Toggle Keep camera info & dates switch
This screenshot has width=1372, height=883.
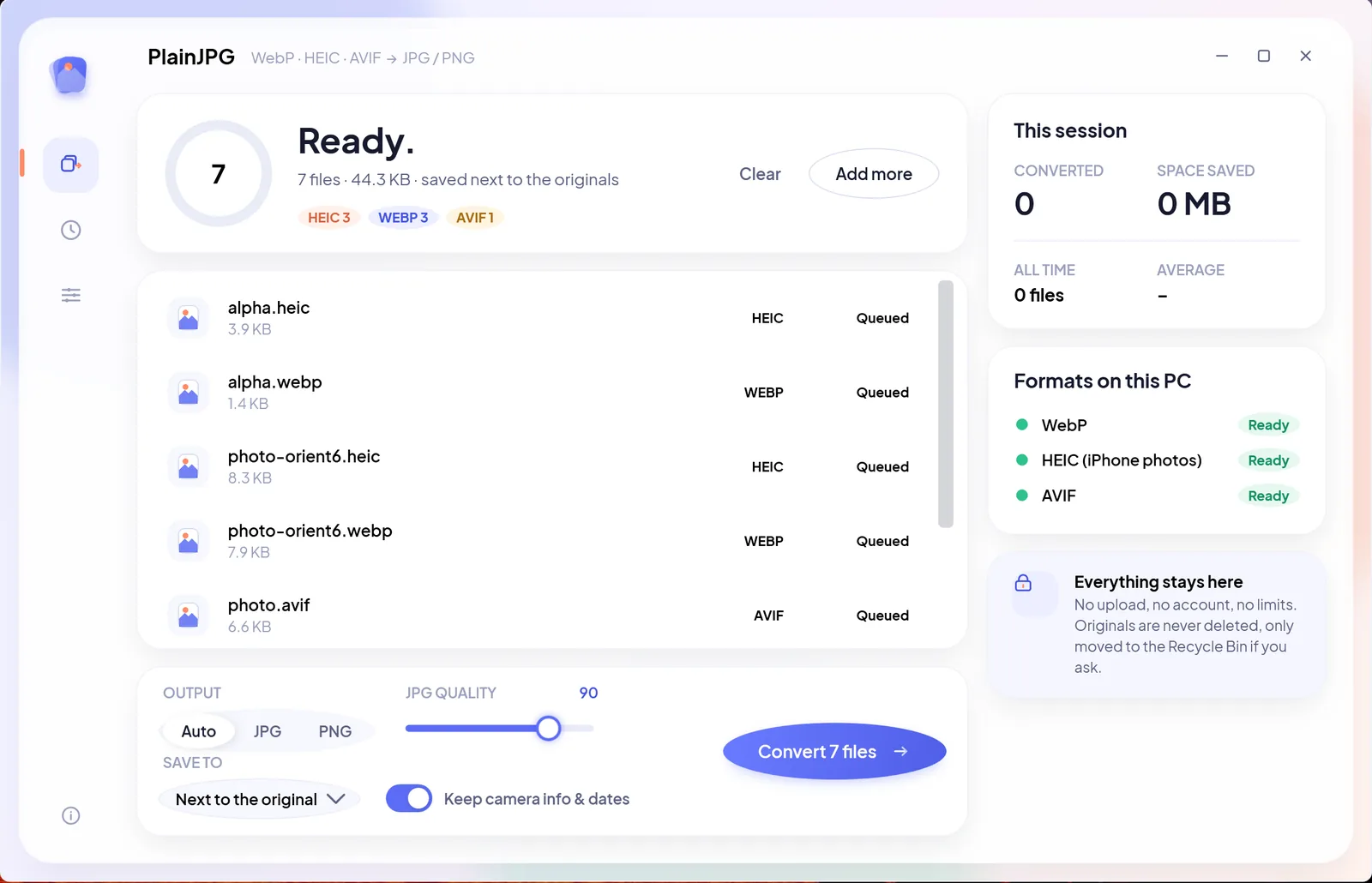[x=409, y=798]
